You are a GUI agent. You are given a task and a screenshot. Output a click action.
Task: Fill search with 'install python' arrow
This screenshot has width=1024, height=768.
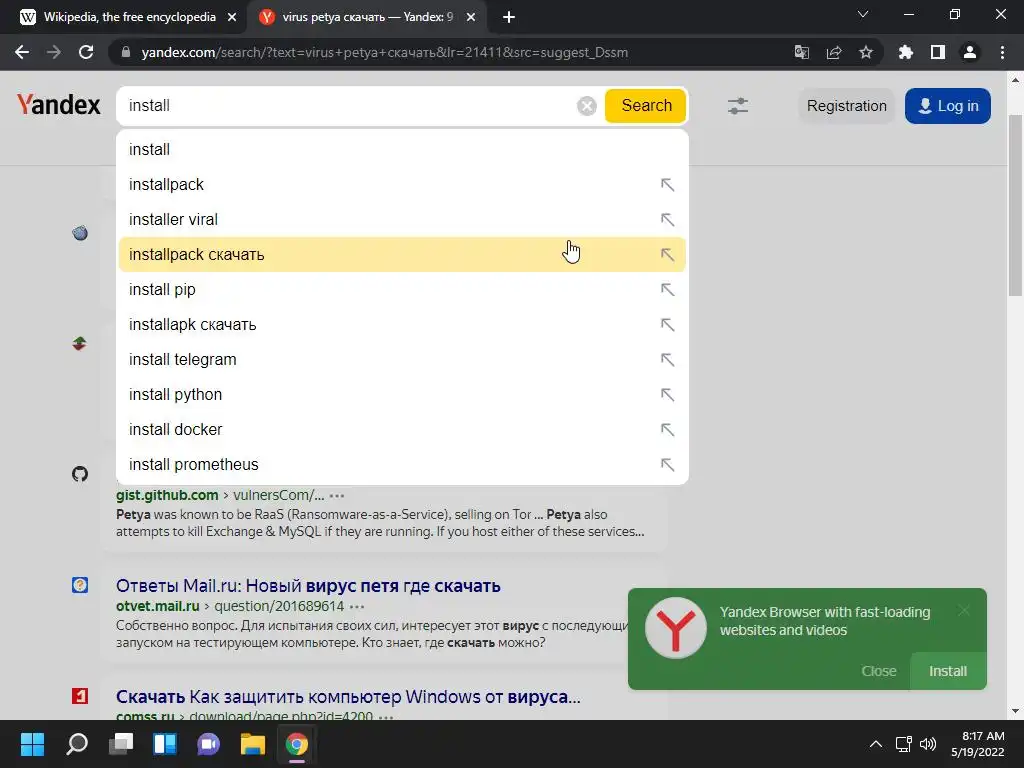(667, 394)
